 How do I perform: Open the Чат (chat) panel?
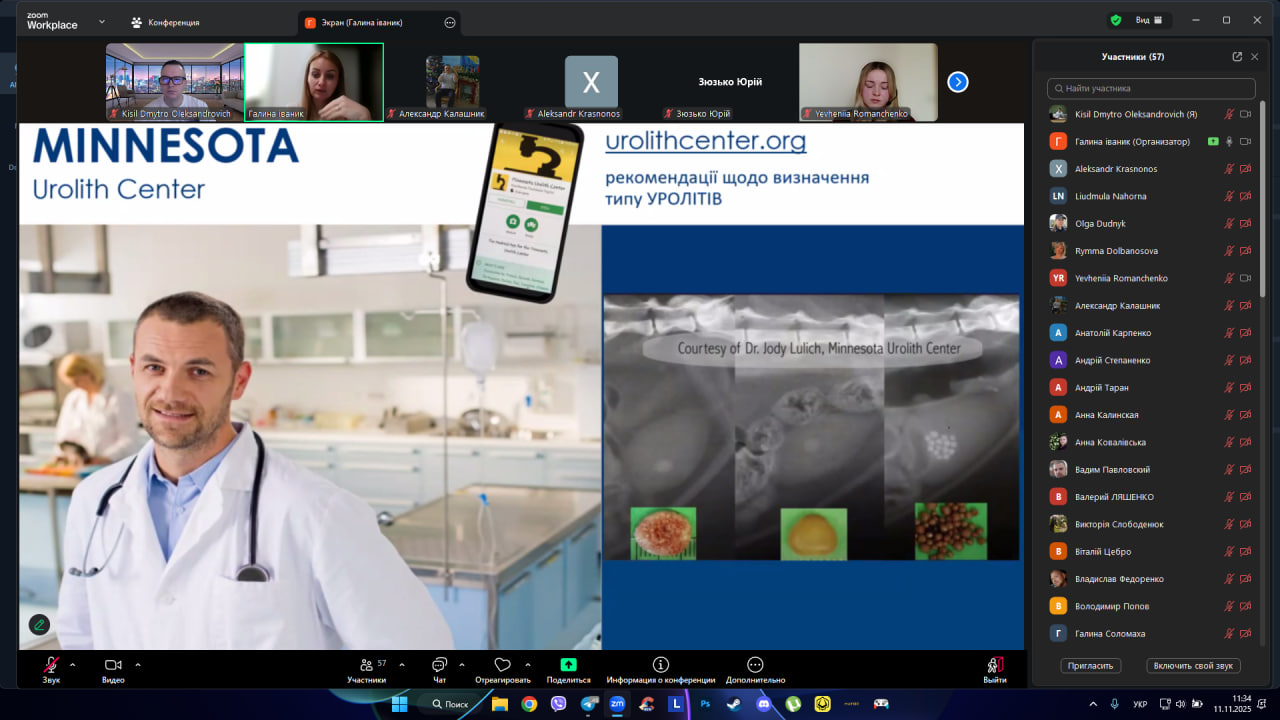(x=439, y=666)
